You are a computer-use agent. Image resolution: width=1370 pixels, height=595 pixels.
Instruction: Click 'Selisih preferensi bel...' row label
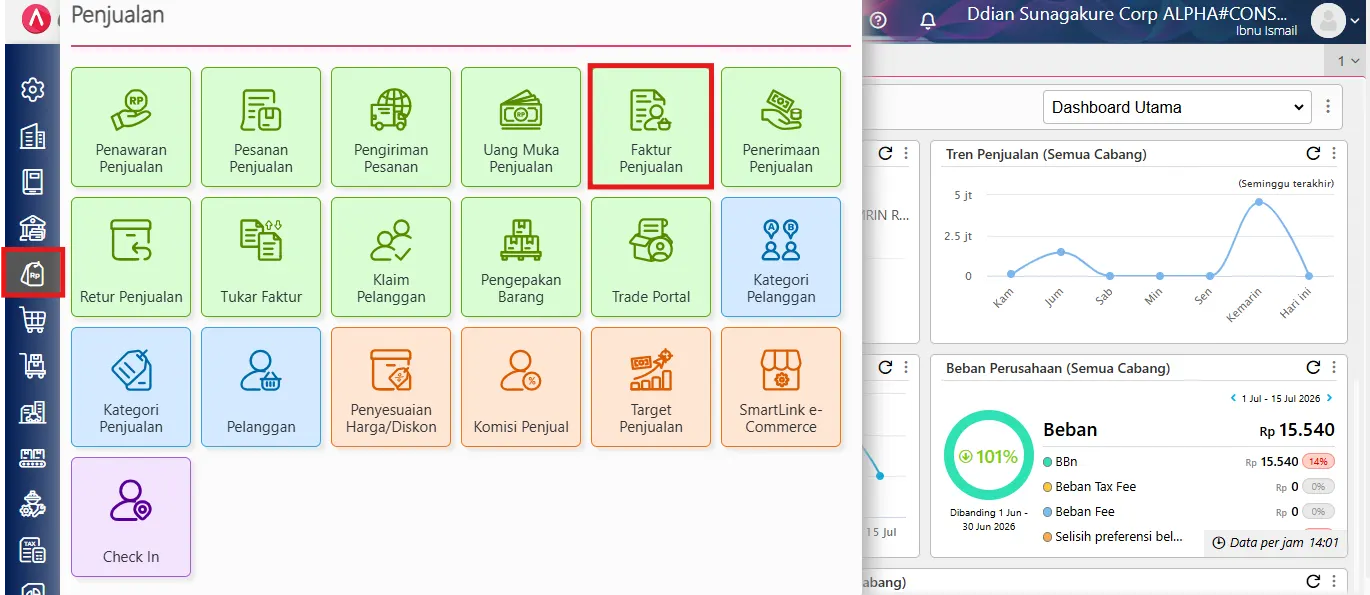[x=1119, y=537]
